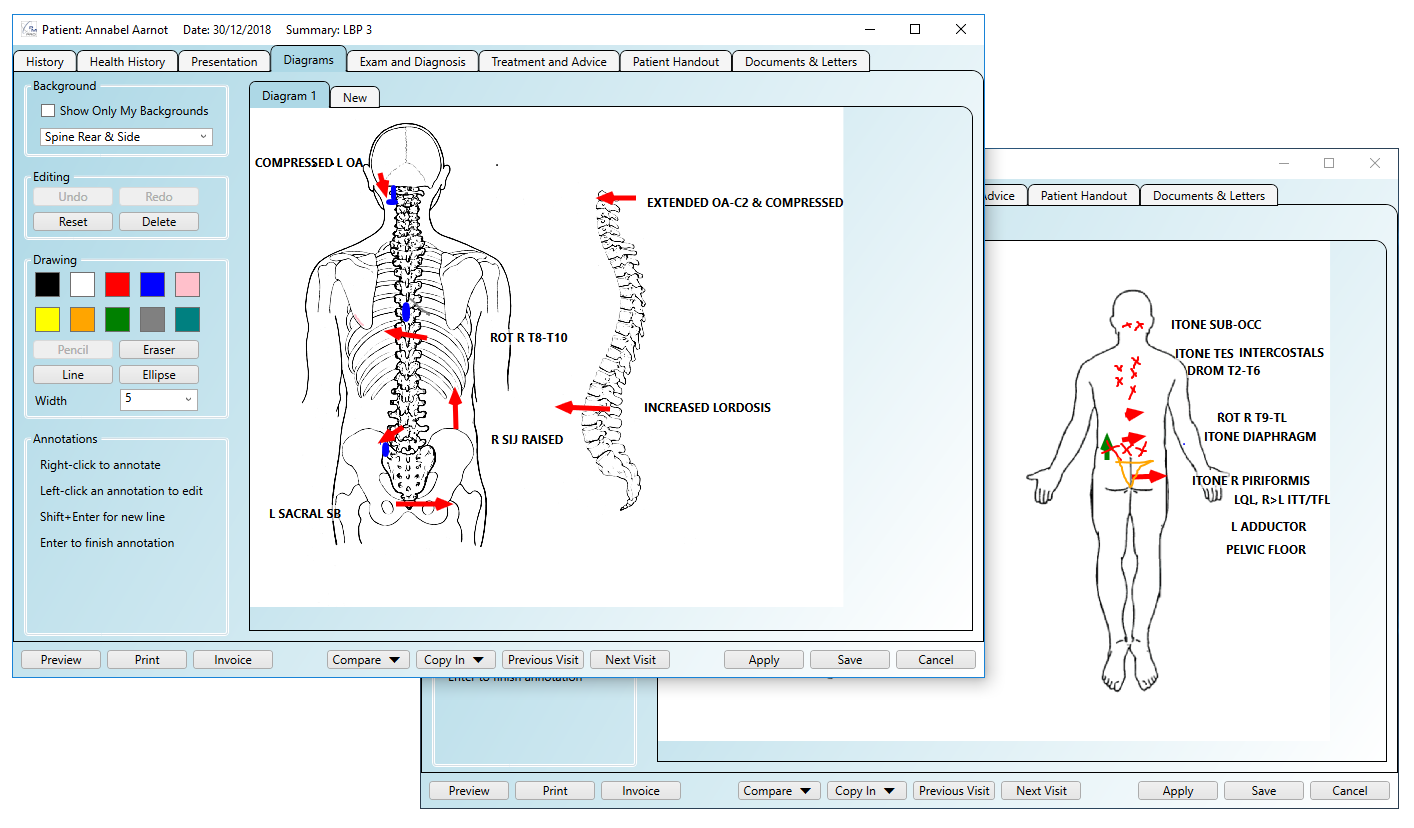Edit the R SIJ RAISED annotation
Image resolution: width=1414 pixels, height=828 pixels.
point(527,439)
